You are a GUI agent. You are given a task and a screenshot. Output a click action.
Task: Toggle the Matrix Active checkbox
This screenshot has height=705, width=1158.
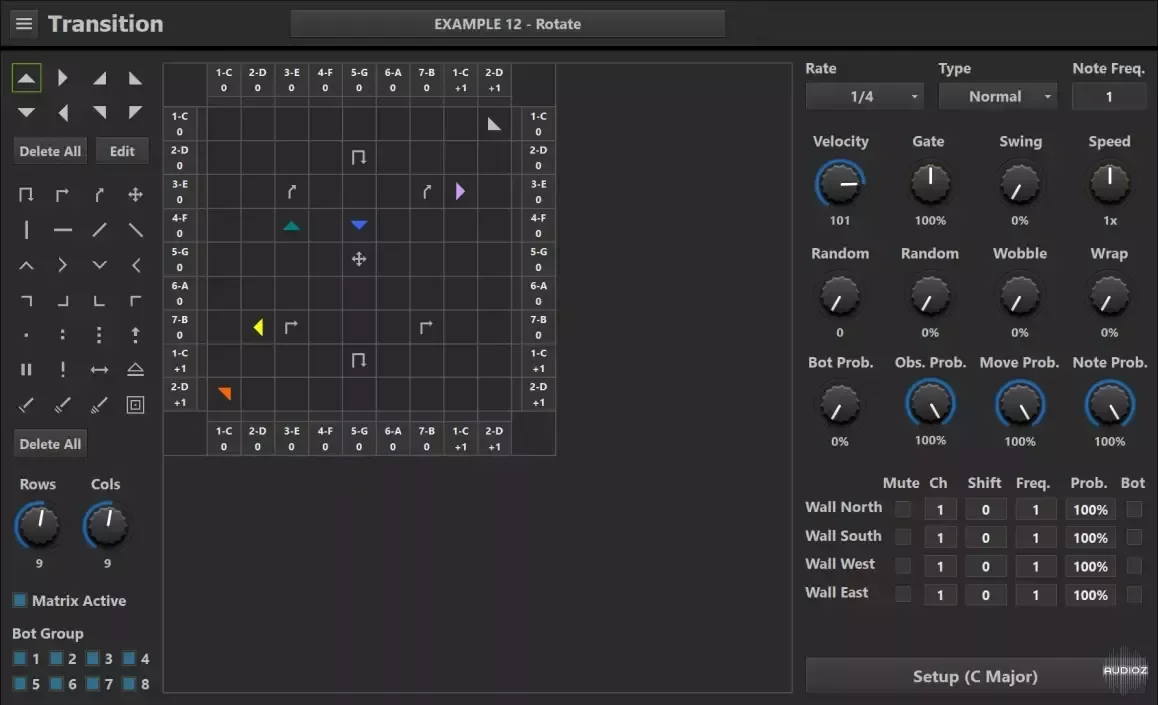click(20, 600)
